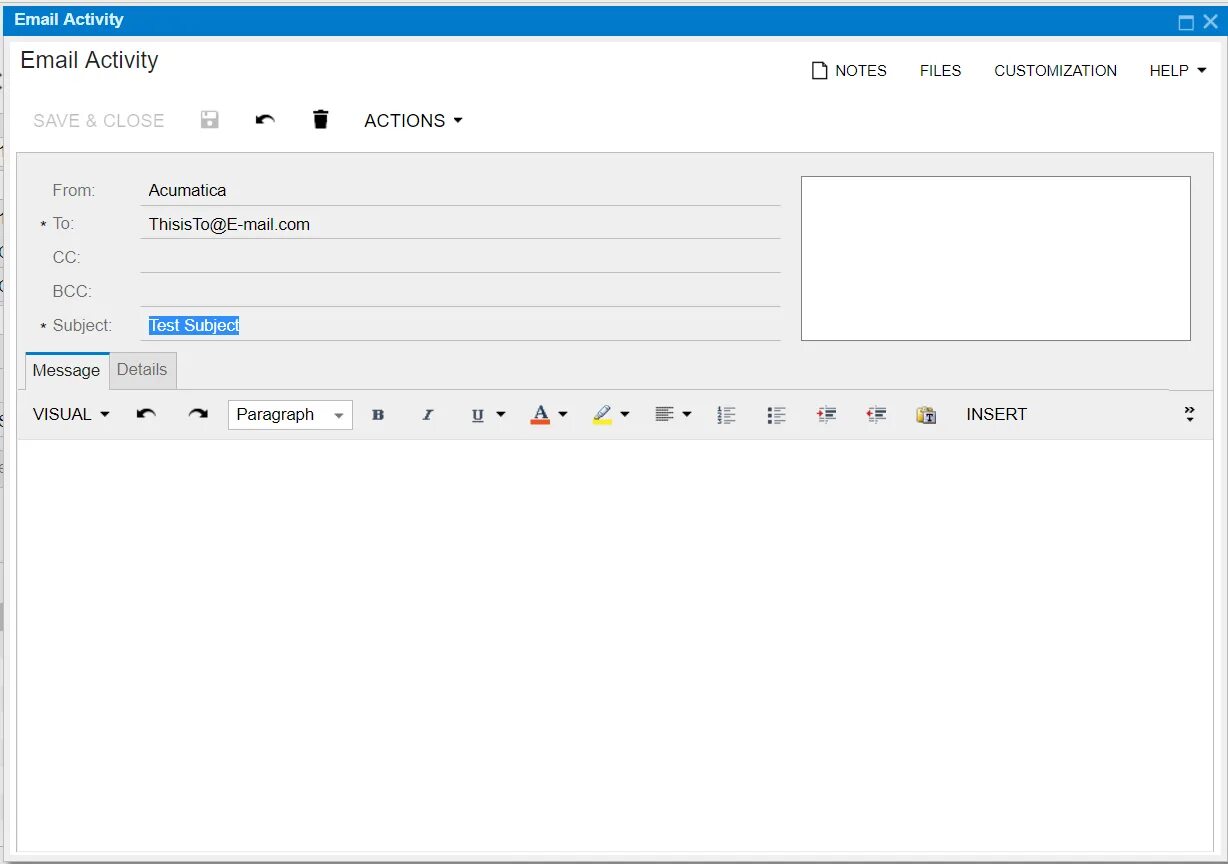Click the Delete trash can icon

(x=320, y=120)
